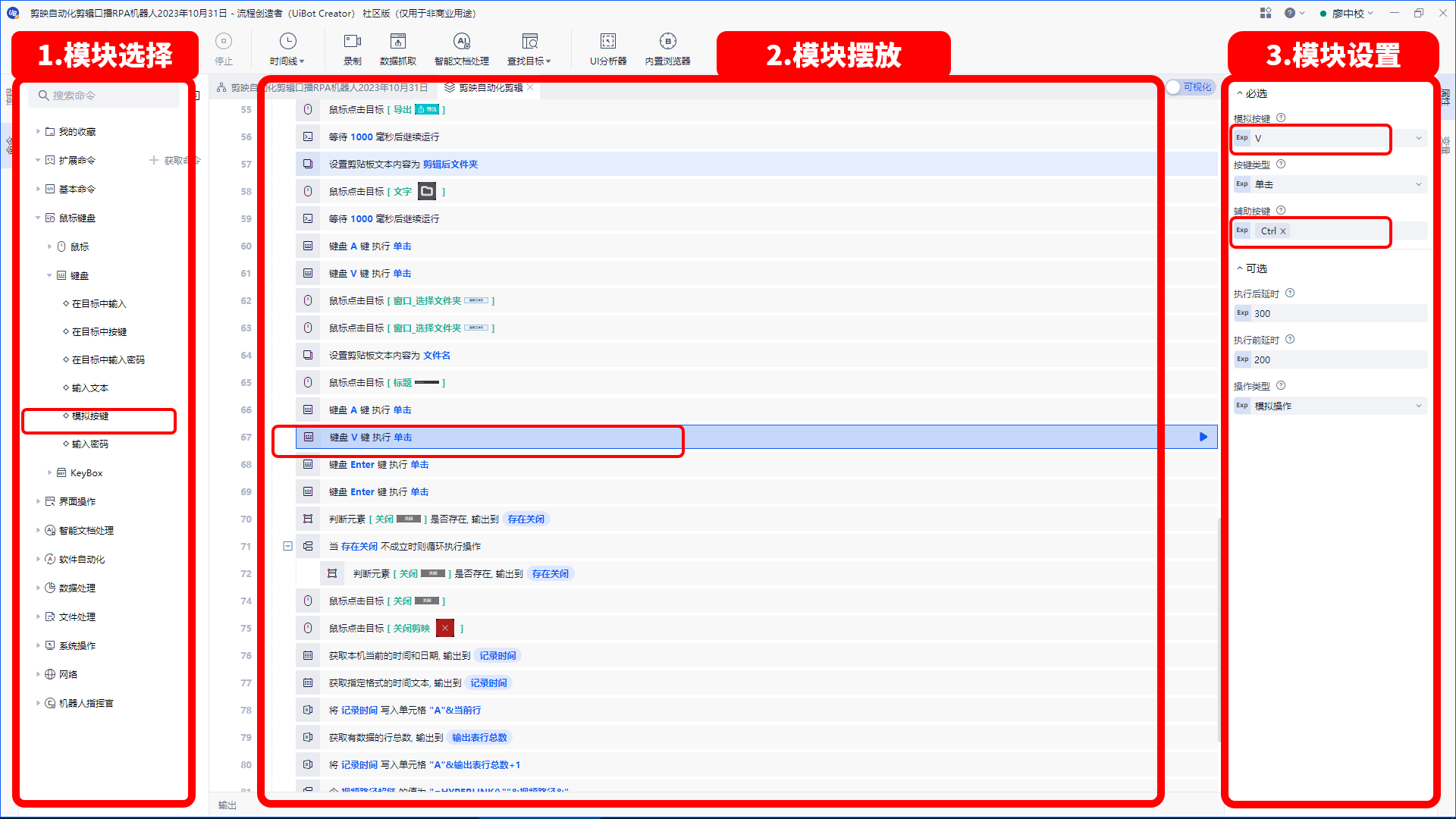Click the Exp toggle of 操作类型

click(1242, 406)
